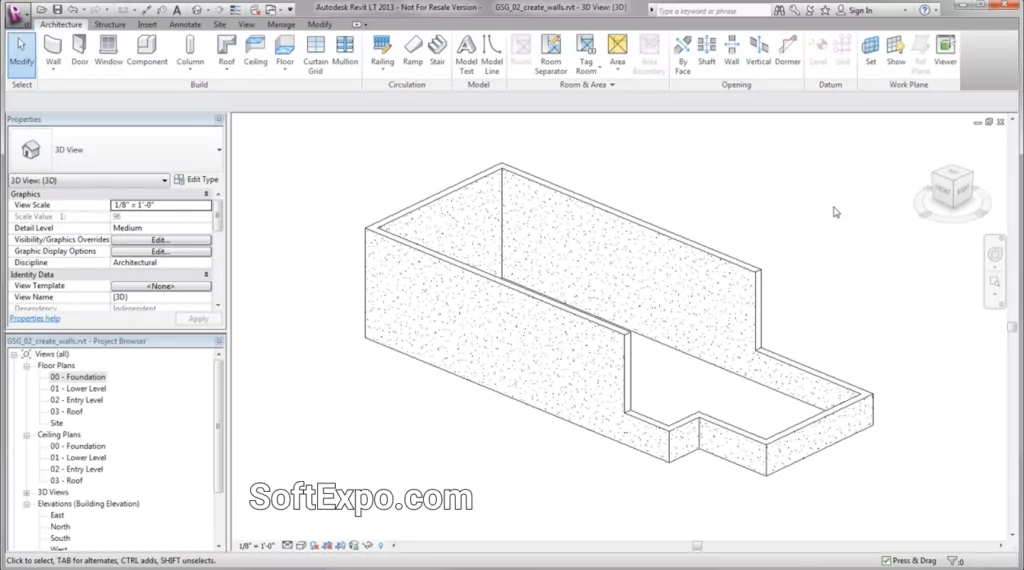Select the Shaft opening tool

(x=707, y=50)
